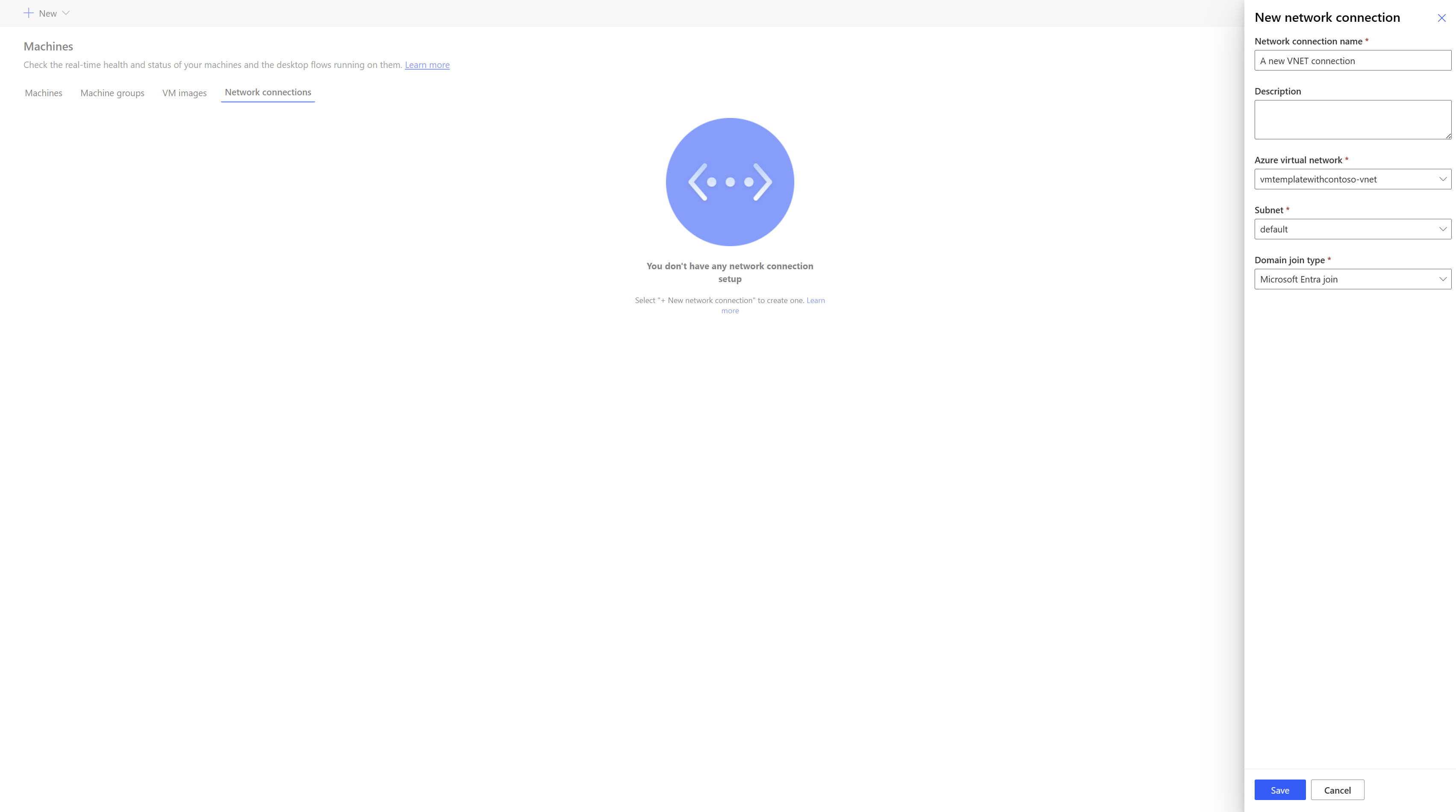Switch to the Machine groups tab
Image resolution: width=1456 pixels, height=812 pixels.
[x=112, y=92]
